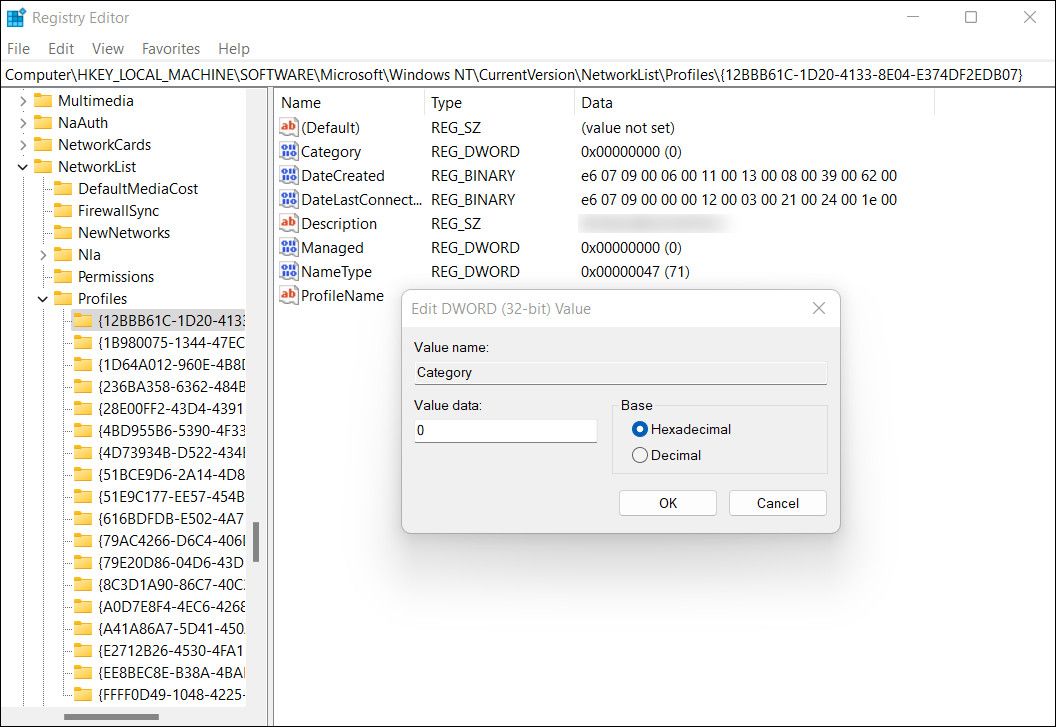Viewport: 1056px width, 727px height.
Task: Click the NameType data 0x00000047 (71)
Action: tap(635, 272)
